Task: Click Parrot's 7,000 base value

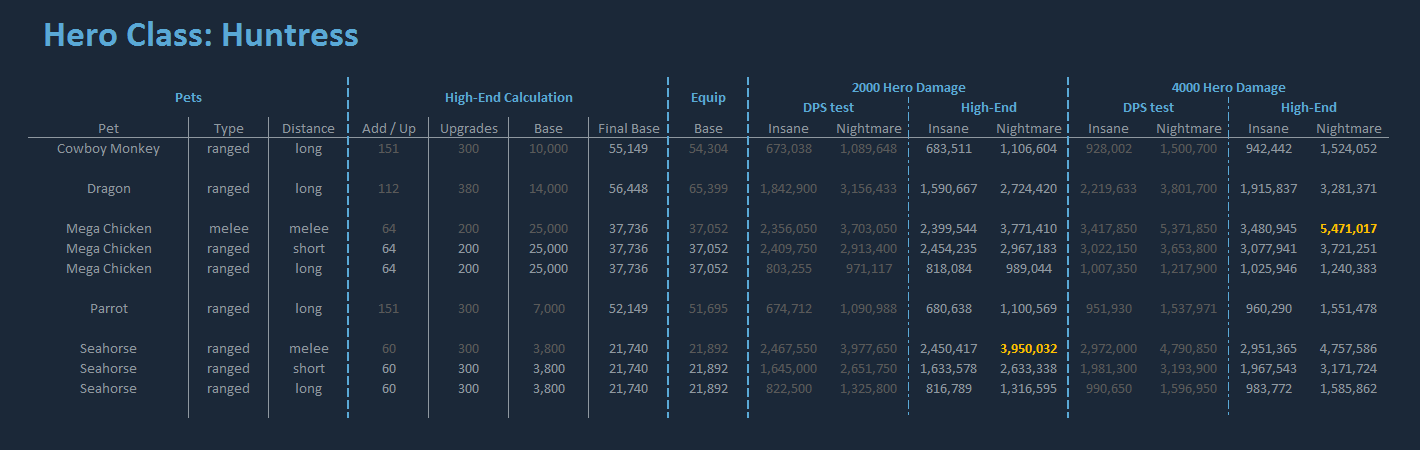Action: pos(548,309)
